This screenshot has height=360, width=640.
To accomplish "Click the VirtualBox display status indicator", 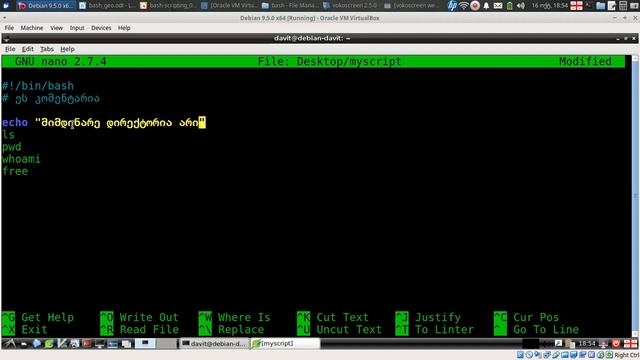I will 574,355.
